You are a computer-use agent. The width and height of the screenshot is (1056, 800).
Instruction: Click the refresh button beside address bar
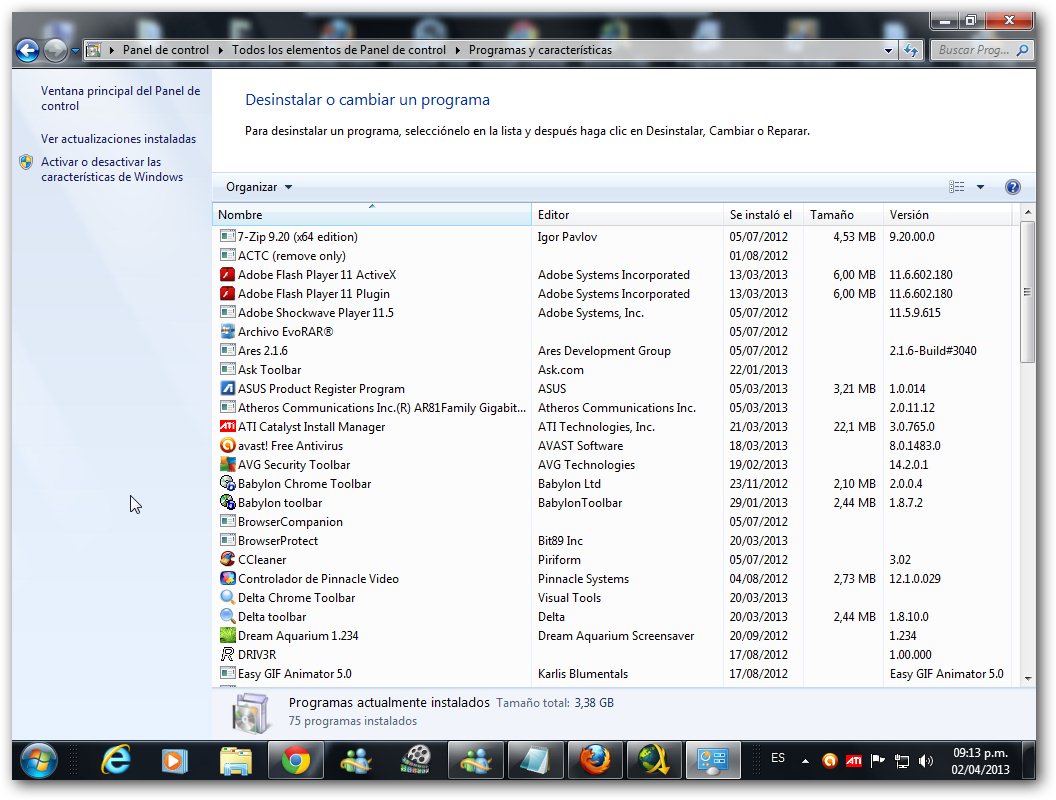tap(911, 50)
